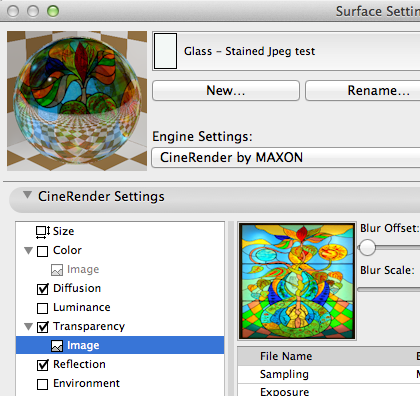Click the white surface color preview swatch
The height and width of the screenshot is (396, 420).
click(x=165, y=51)
